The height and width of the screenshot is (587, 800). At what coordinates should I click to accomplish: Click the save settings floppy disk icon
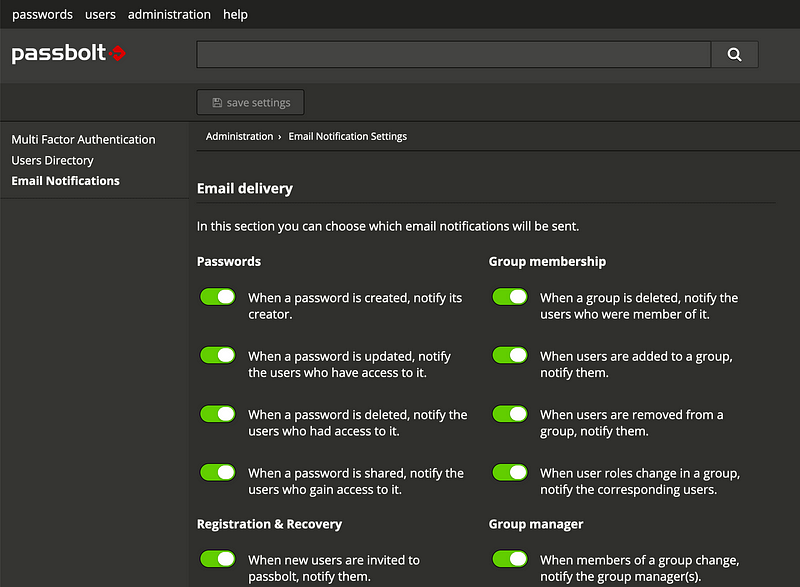click(x=217, y=103)
